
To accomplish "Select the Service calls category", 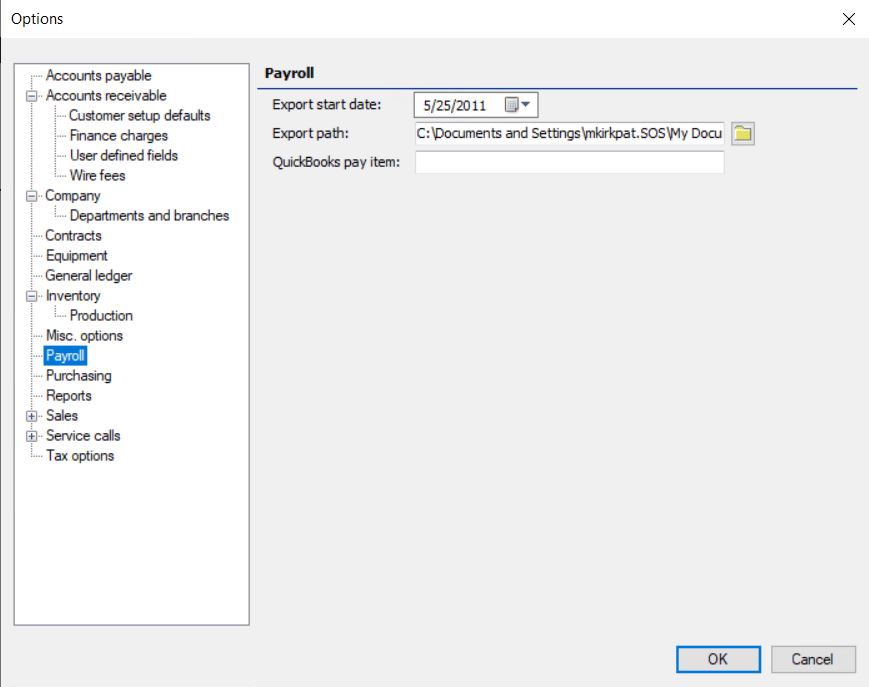I will [x=83, y=435].
